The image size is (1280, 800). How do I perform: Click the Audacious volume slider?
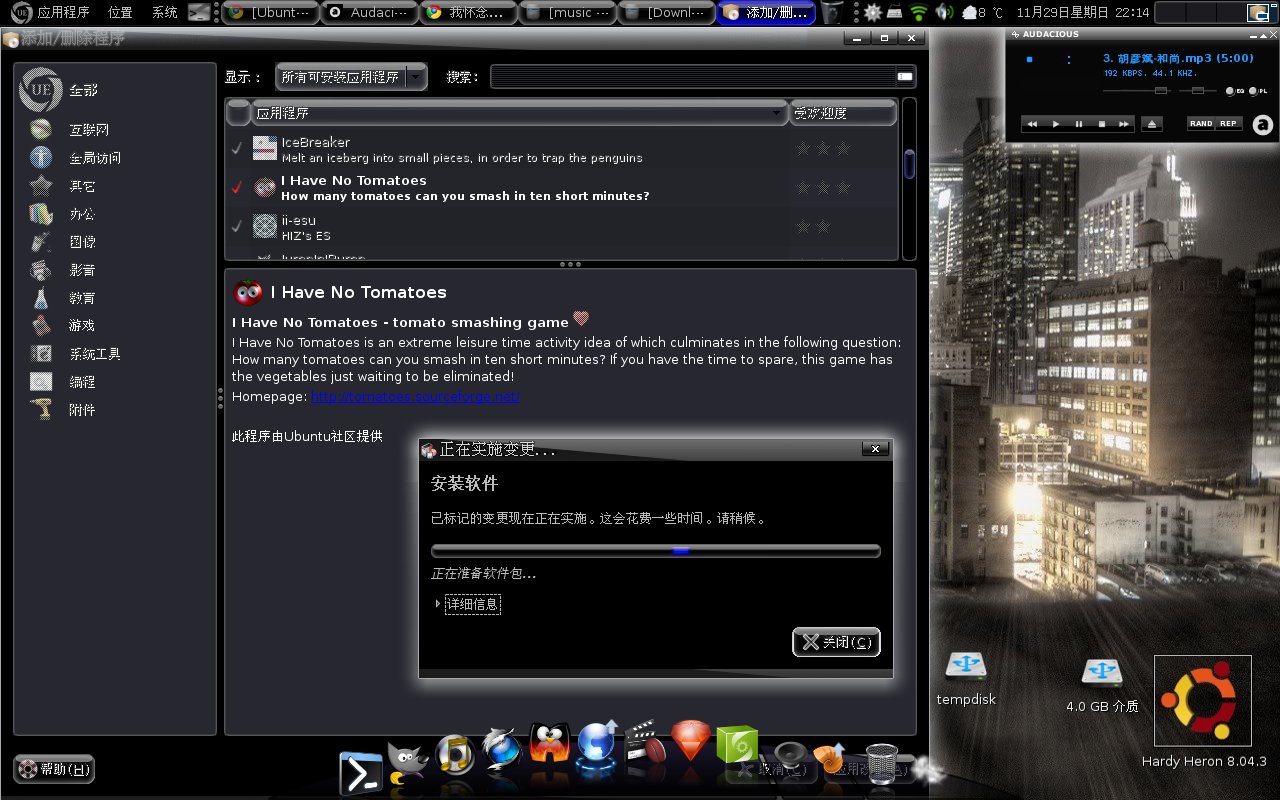point(1137,90)
